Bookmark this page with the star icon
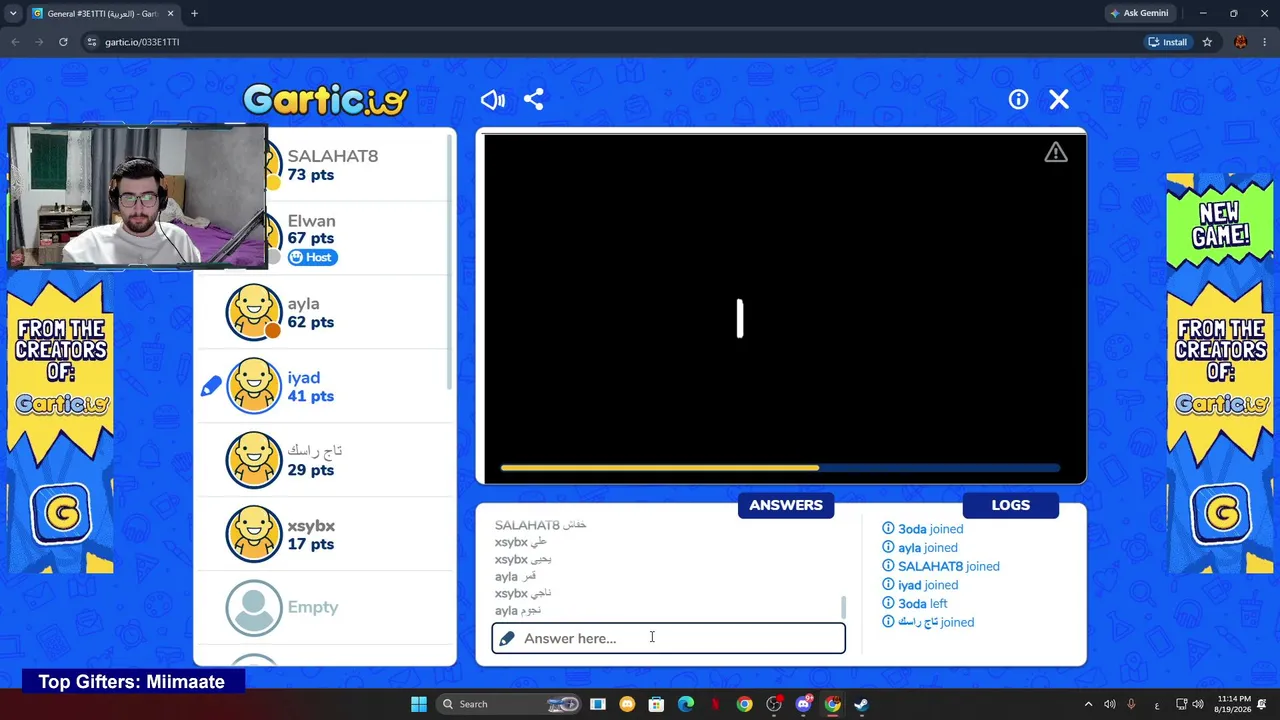 click(x=1207, y=42)
